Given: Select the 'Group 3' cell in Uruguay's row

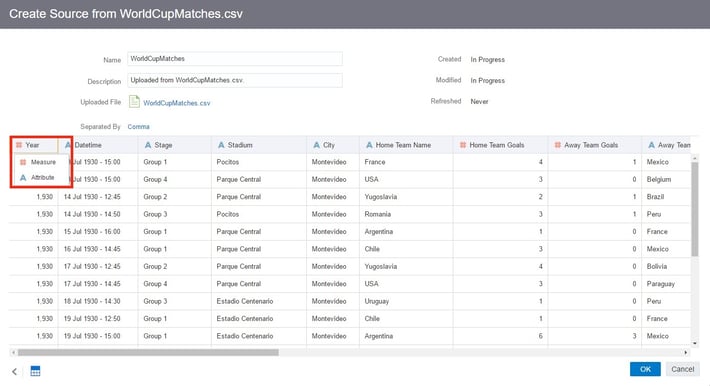Looking at the screenshot, I should point(174,301).
